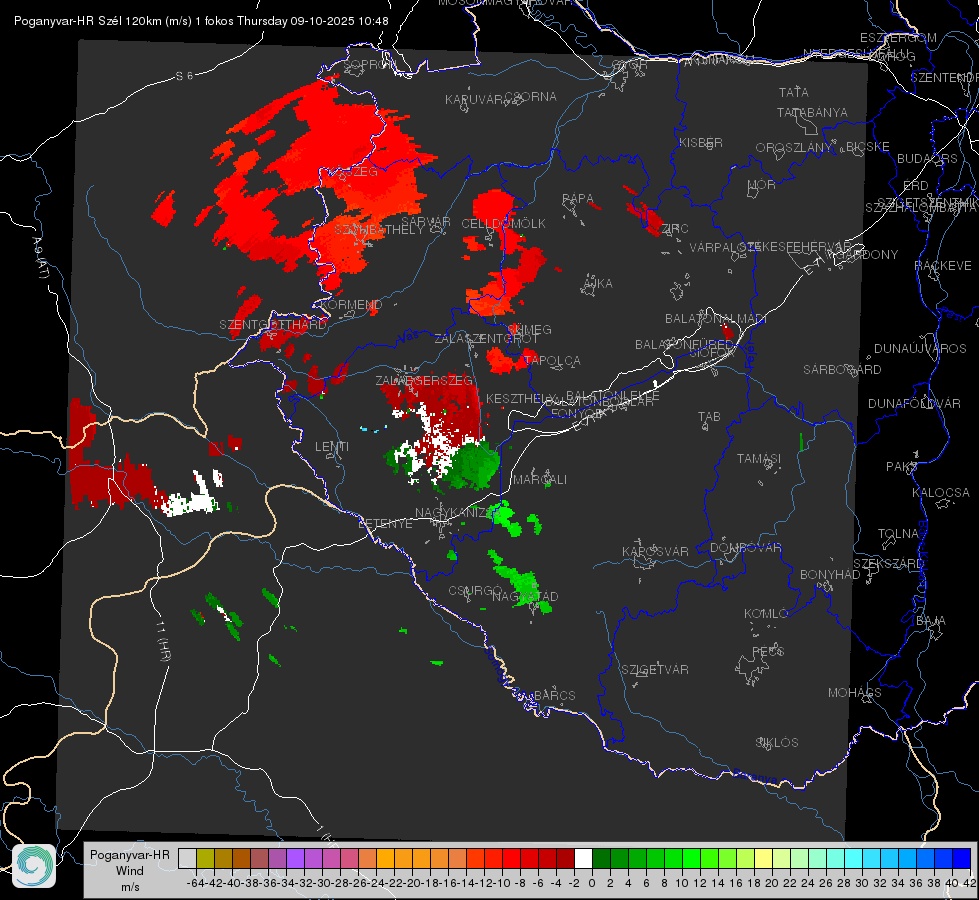Image resolution: width=979 pixels, height=900 pixels.
Task: Click the BALATONALMADI city label
Action: [716, 319]
